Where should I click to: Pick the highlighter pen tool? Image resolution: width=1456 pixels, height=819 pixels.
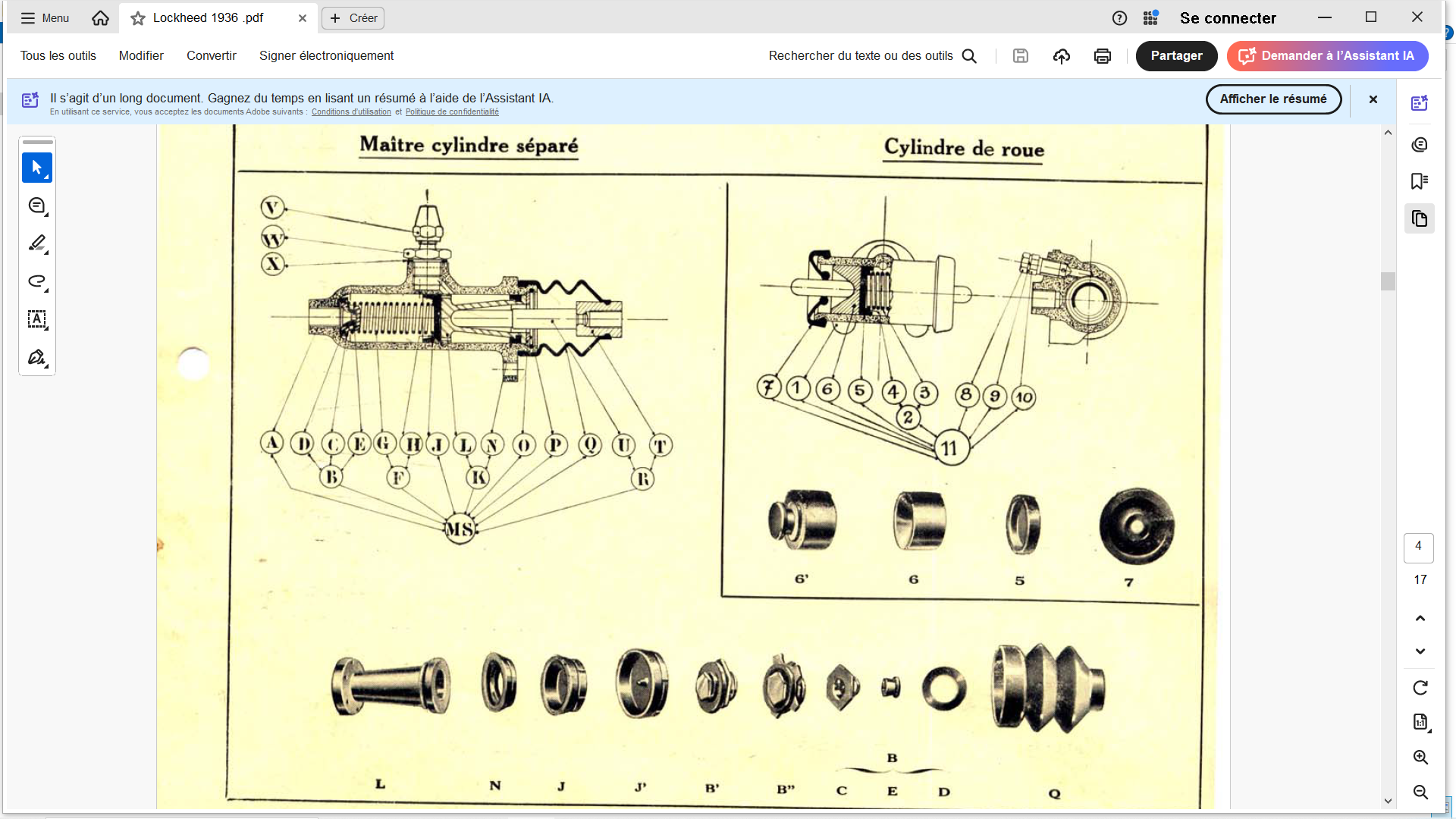[x=36, y=243]
